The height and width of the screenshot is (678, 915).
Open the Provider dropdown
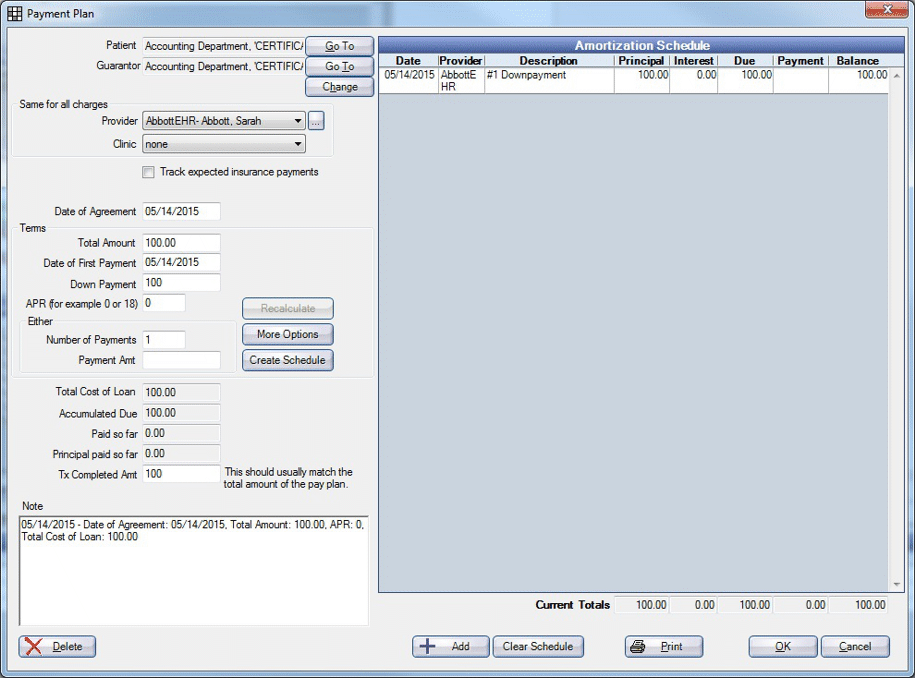(x=297, y=121)
